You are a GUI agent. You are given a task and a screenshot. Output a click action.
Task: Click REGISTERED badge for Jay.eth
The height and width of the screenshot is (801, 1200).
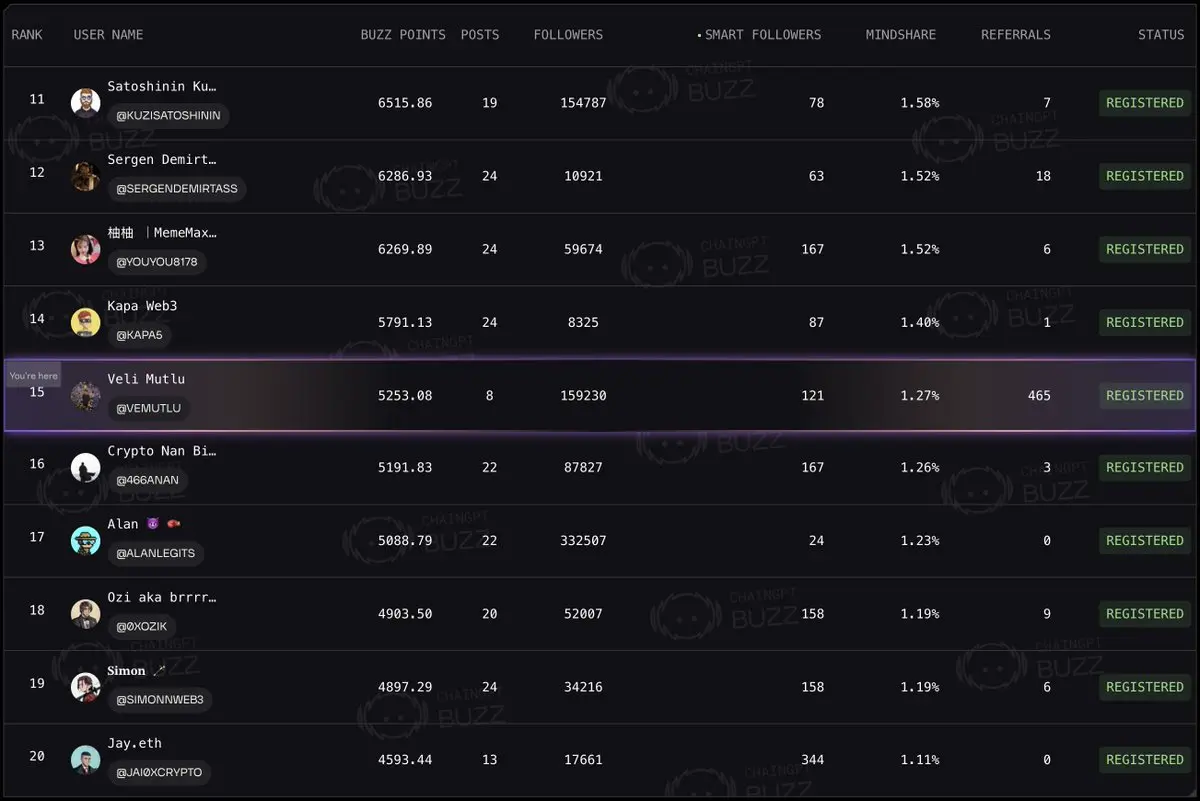click(x=1144, y=760)
